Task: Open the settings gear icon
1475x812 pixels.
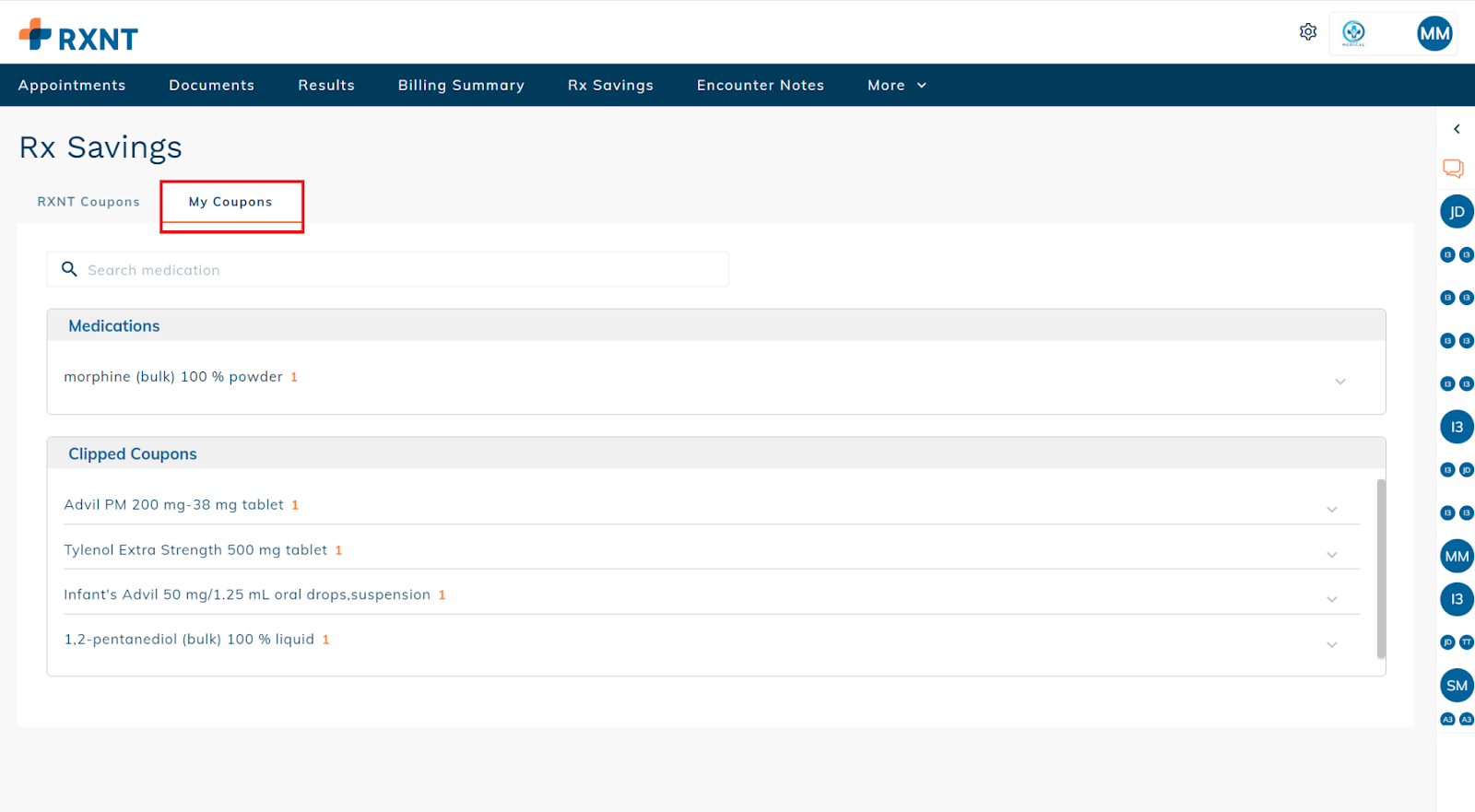Action: tap(1307, 32)
